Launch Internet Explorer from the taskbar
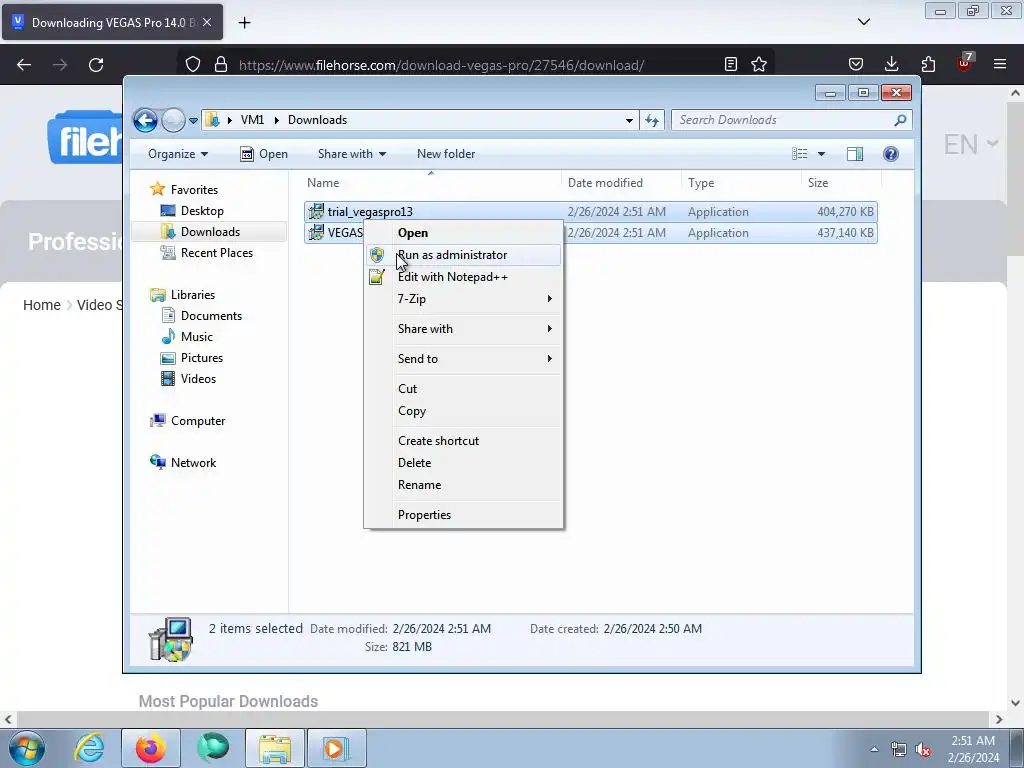Screen dimensions: 1024x768 pyautogui.click(x=88, y=748)
